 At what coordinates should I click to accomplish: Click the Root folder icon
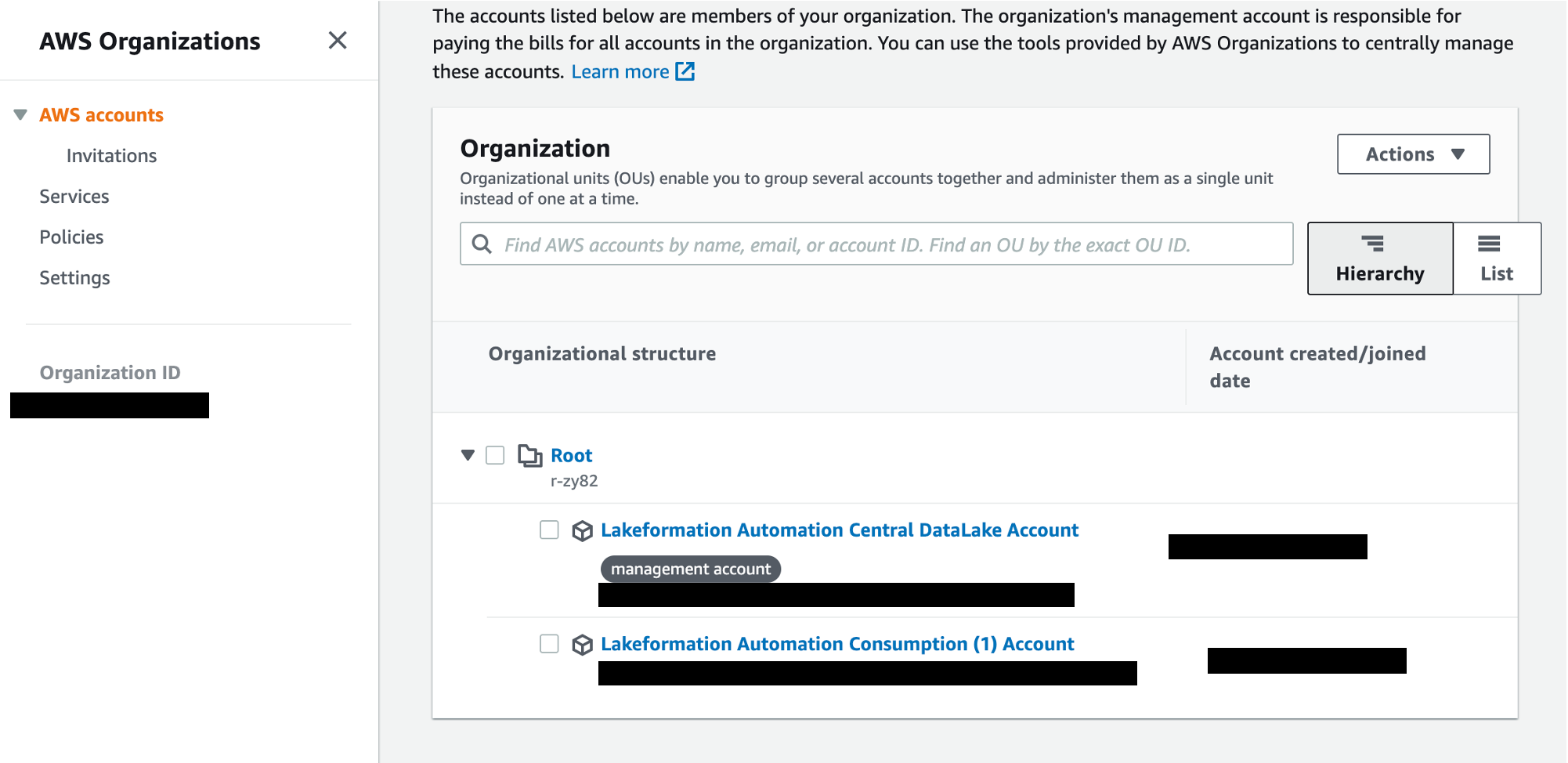pos(530,455)
